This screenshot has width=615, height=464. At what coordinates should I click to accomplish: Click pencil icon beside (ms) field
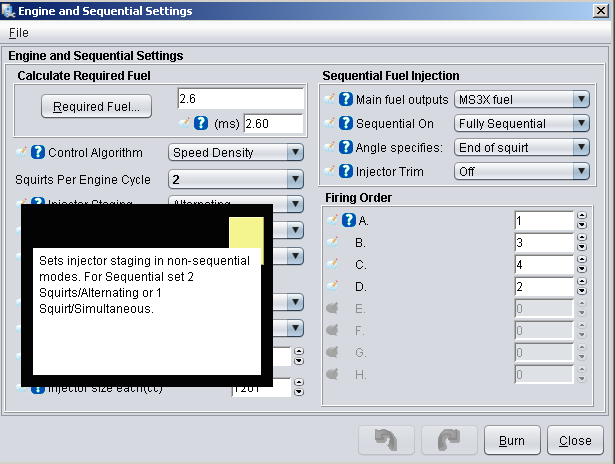point(184,122)
